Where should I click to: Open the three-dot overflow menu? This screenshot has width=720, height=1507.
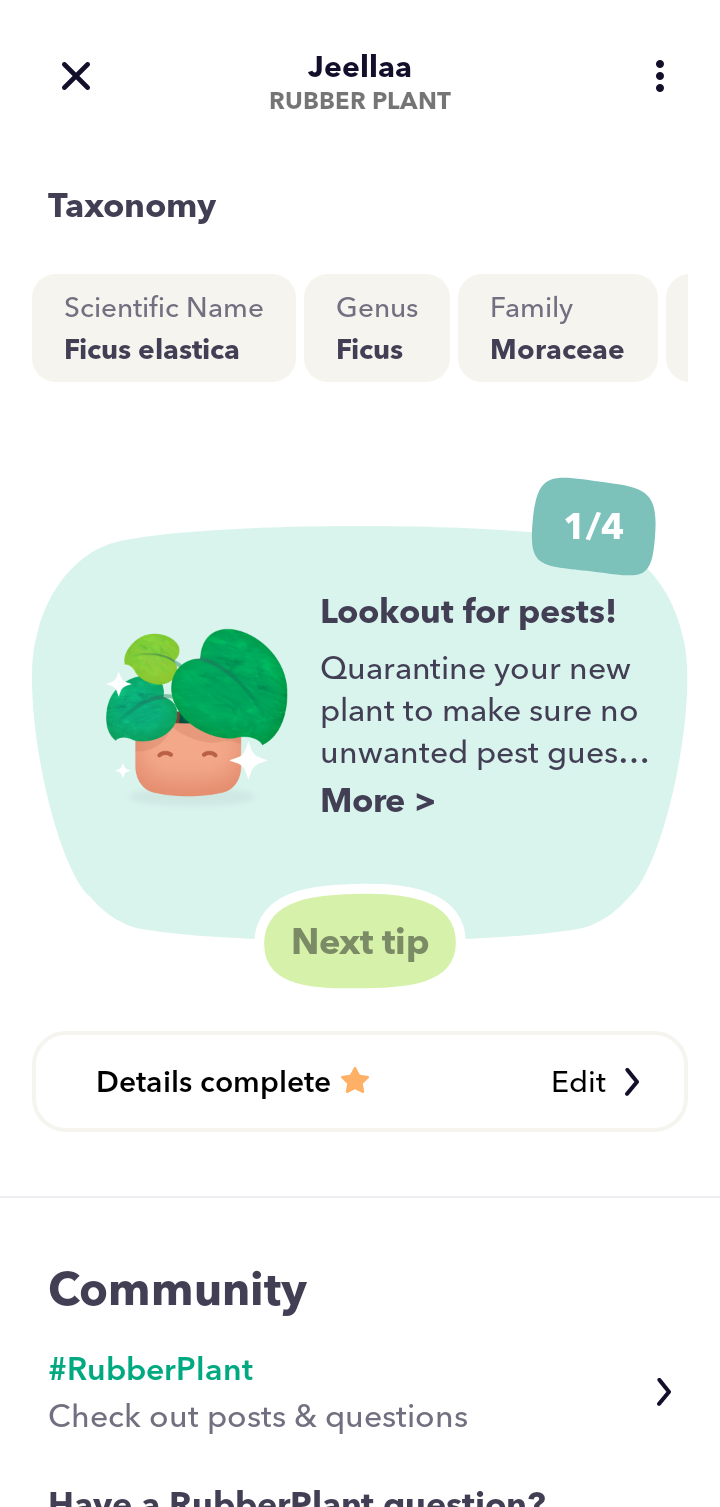pyautogui.click(x=659, y=76)
